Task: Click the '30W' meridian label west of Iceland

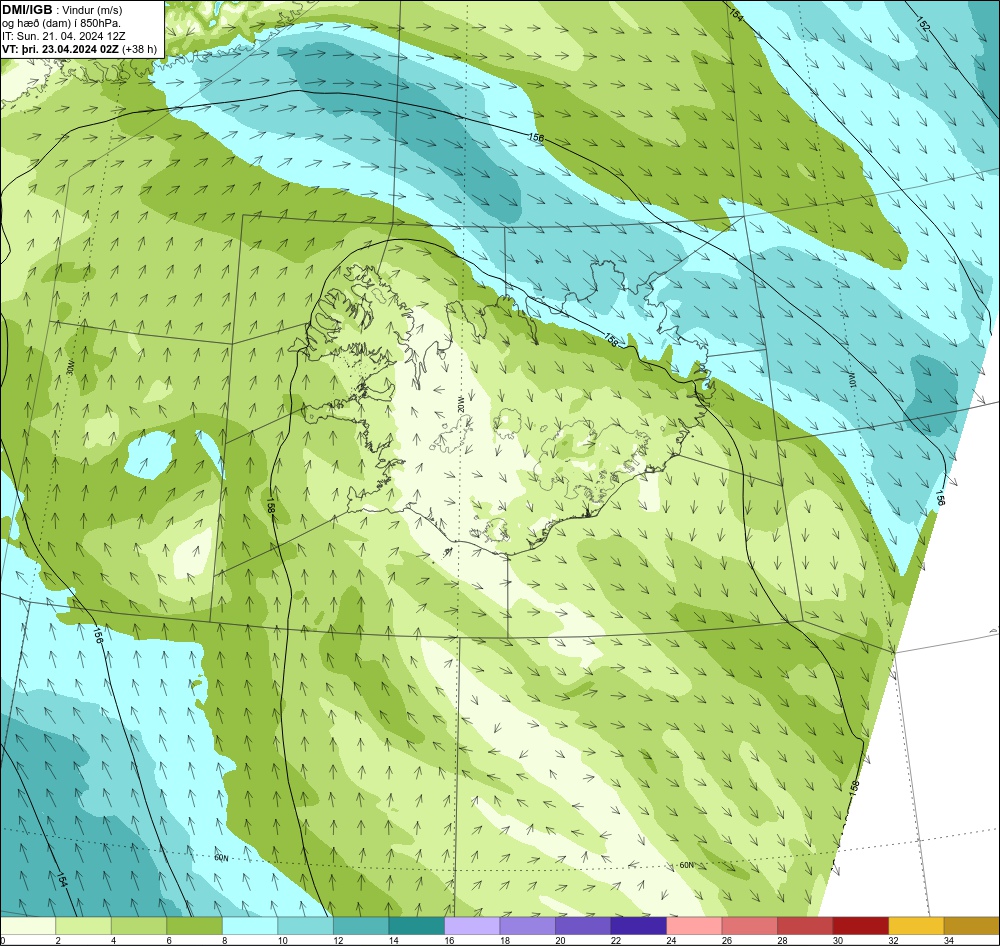Action: click(x=71, y=367)
